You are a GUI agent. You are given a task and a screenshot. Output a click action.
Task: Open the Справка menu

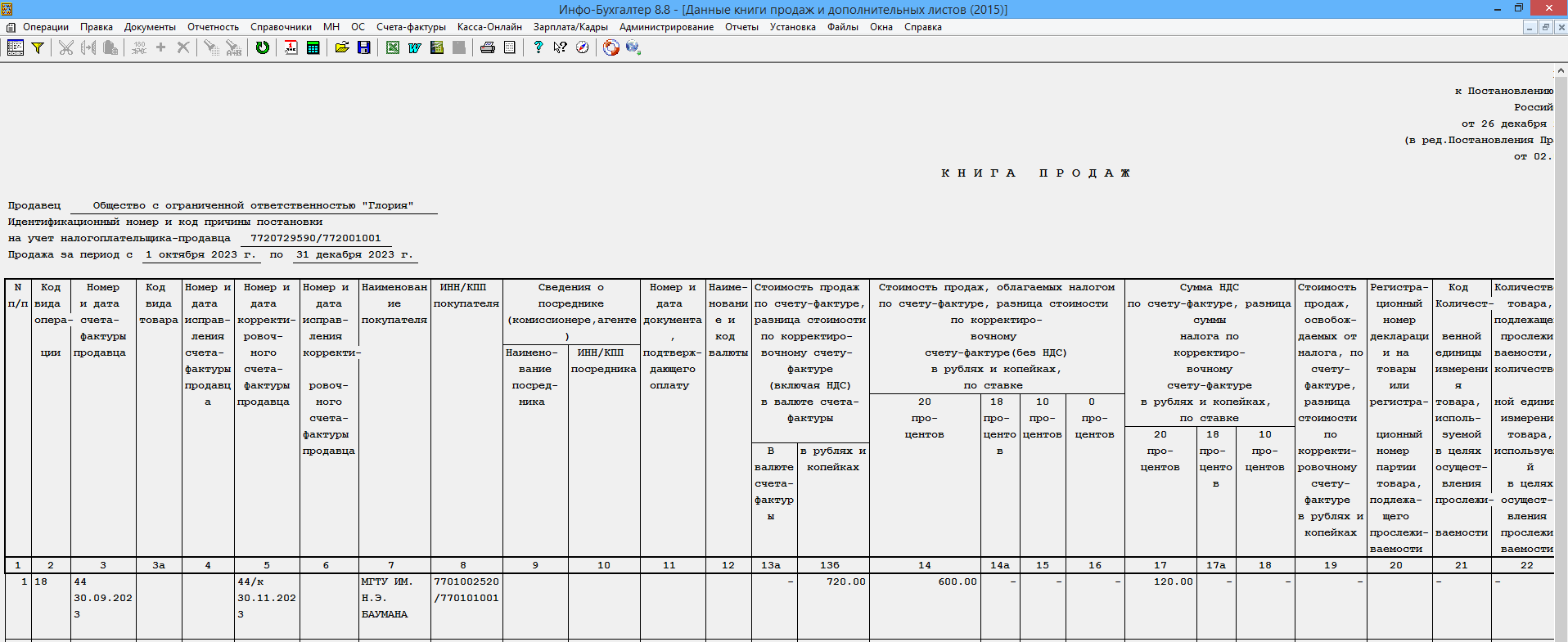click(x=922, y=27)
